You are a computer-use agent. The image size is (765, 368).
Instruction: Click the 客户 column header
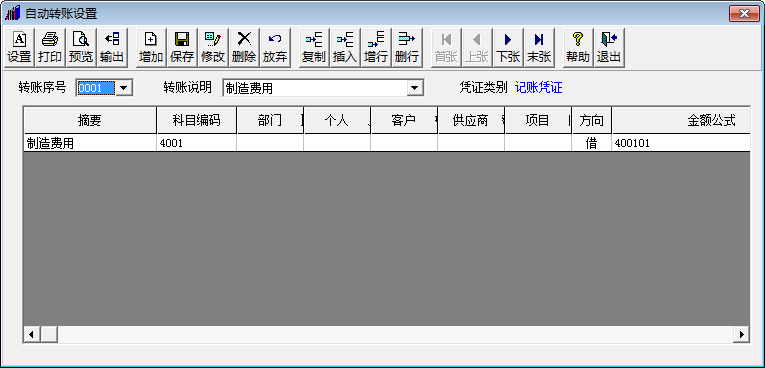(x=404, y=121)
